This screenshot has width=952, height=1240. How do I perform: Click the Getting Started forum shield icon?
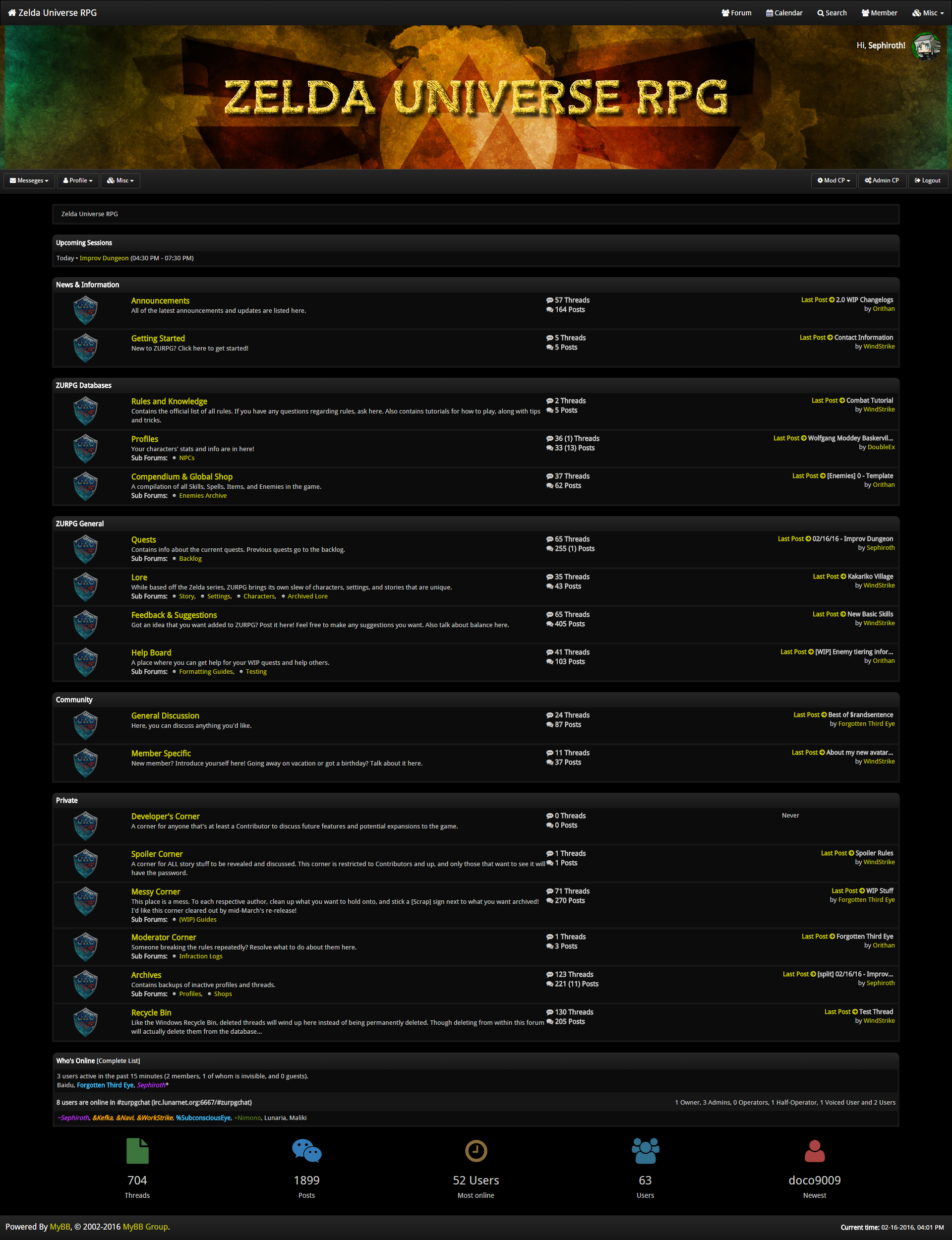click(86, 348)
